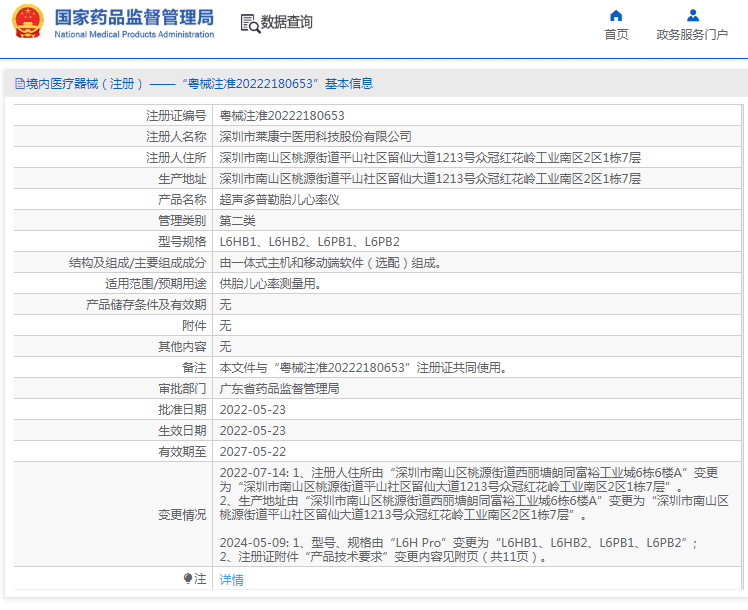The height and width of the screenshot is (610, 748).
Task: Click the 注册人住所 label
Action: click(176, 158)
